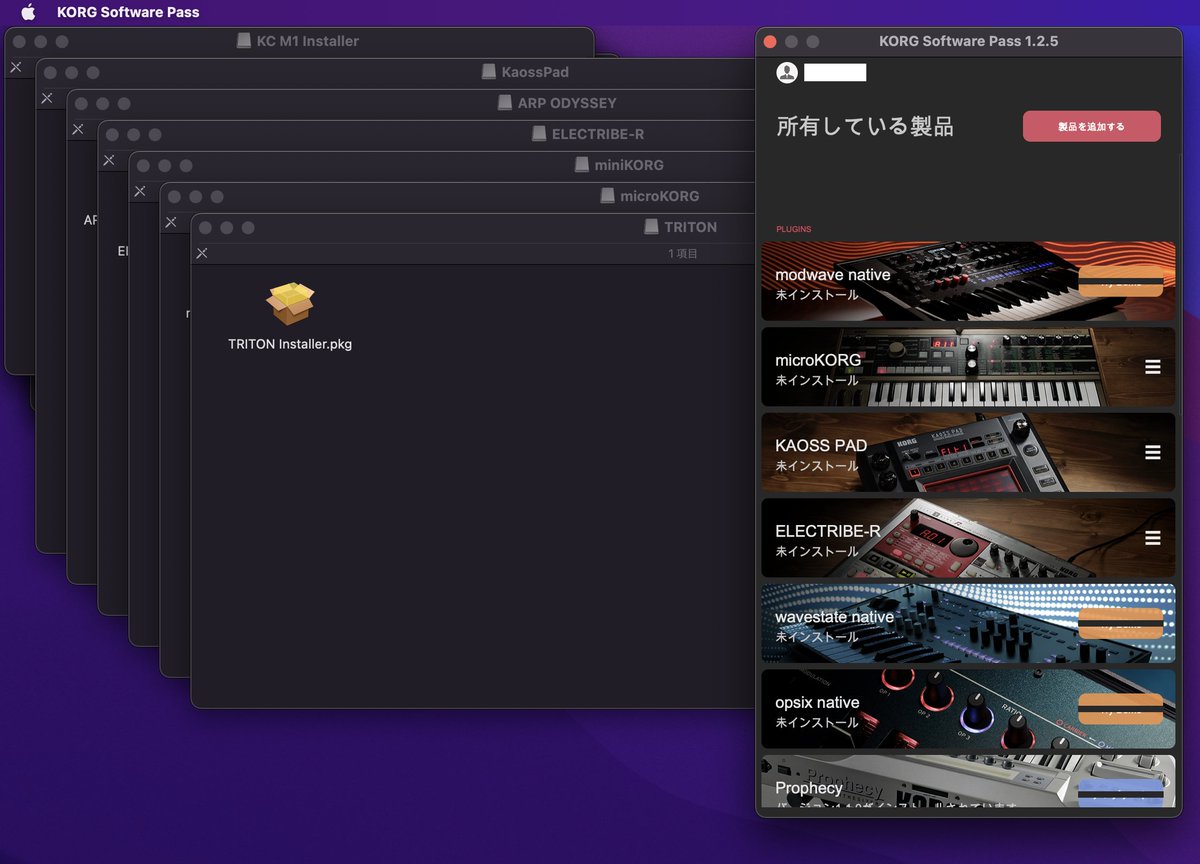Click 未インストール status under opsix native
1200x864 pixels.
tap(817, 723)
